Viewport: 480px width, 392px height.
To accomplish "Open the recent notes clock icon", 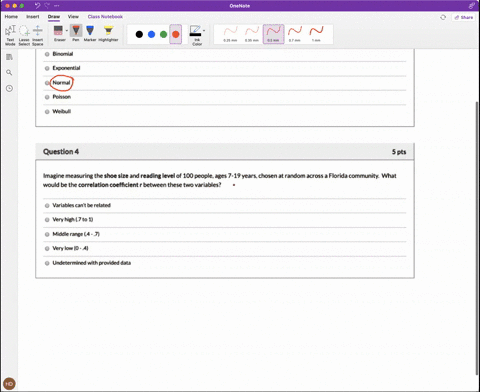I will (x=9, y=88).
